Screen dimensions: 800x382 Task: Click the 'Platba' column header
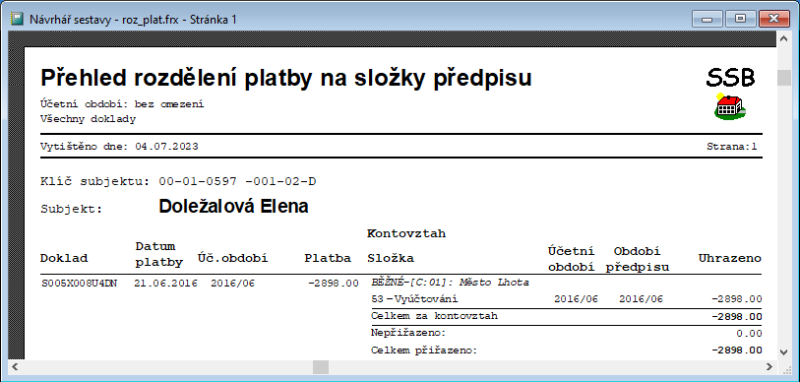328,258
